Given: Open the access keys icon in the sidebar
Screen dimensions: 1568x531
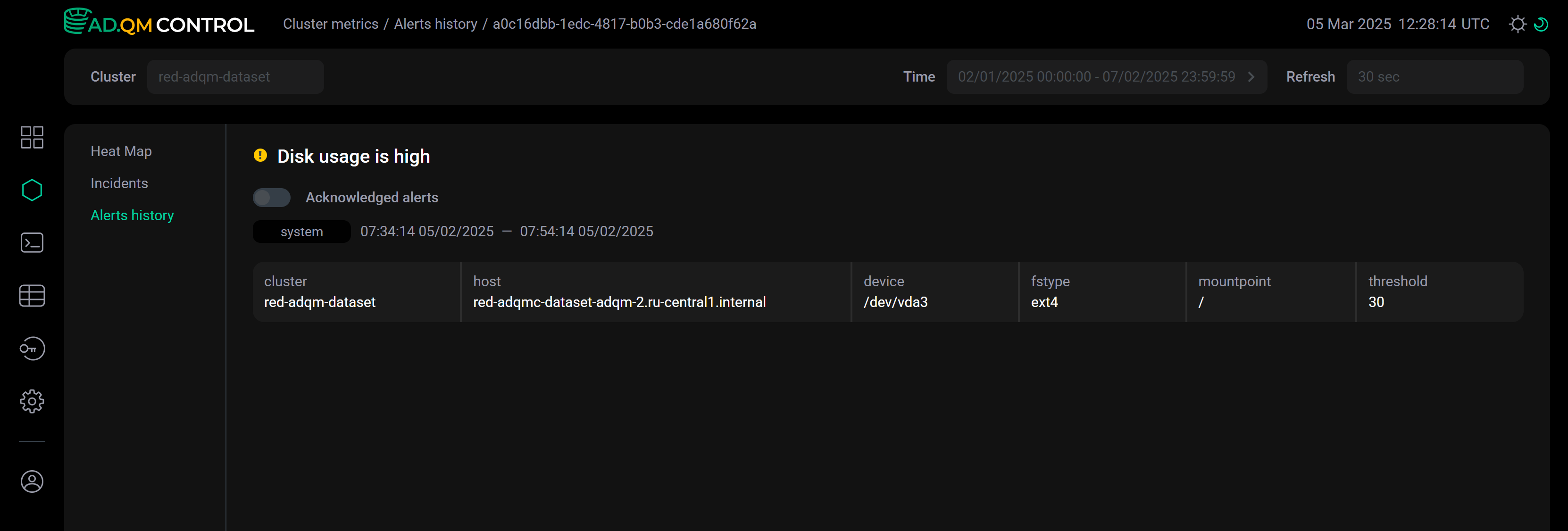Looking at the screenshot, I should pos(32,348).
